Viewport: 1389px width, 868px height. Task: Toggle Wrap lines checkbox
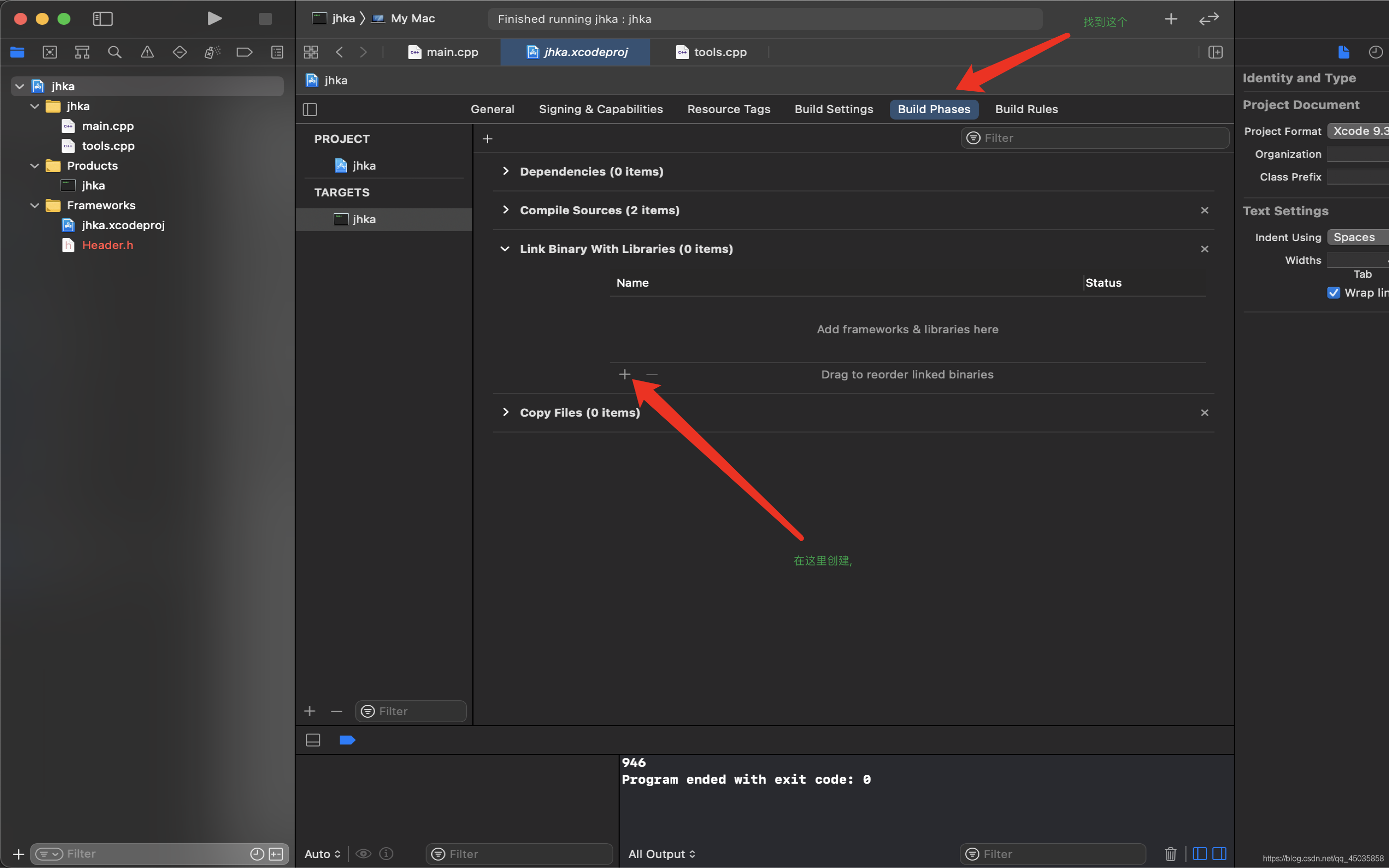click(1334, 293)
